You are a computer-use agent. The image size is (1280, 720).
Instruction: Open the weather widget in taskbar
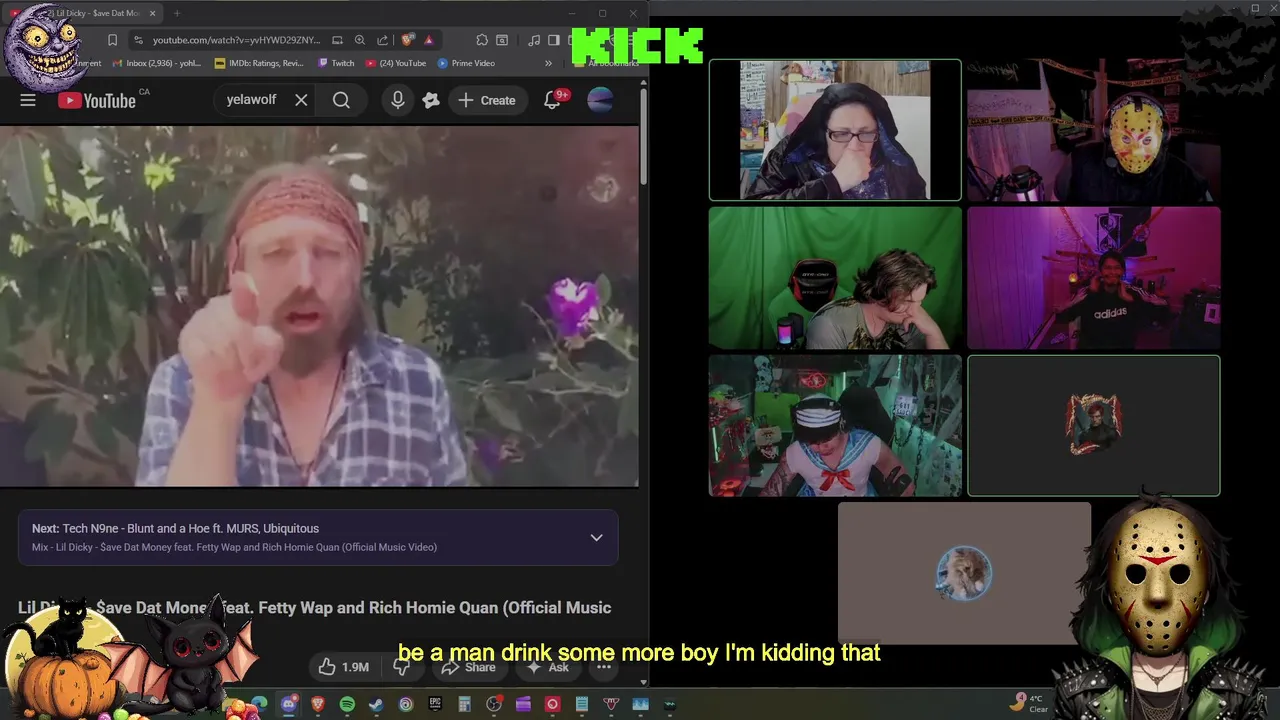1029,704
